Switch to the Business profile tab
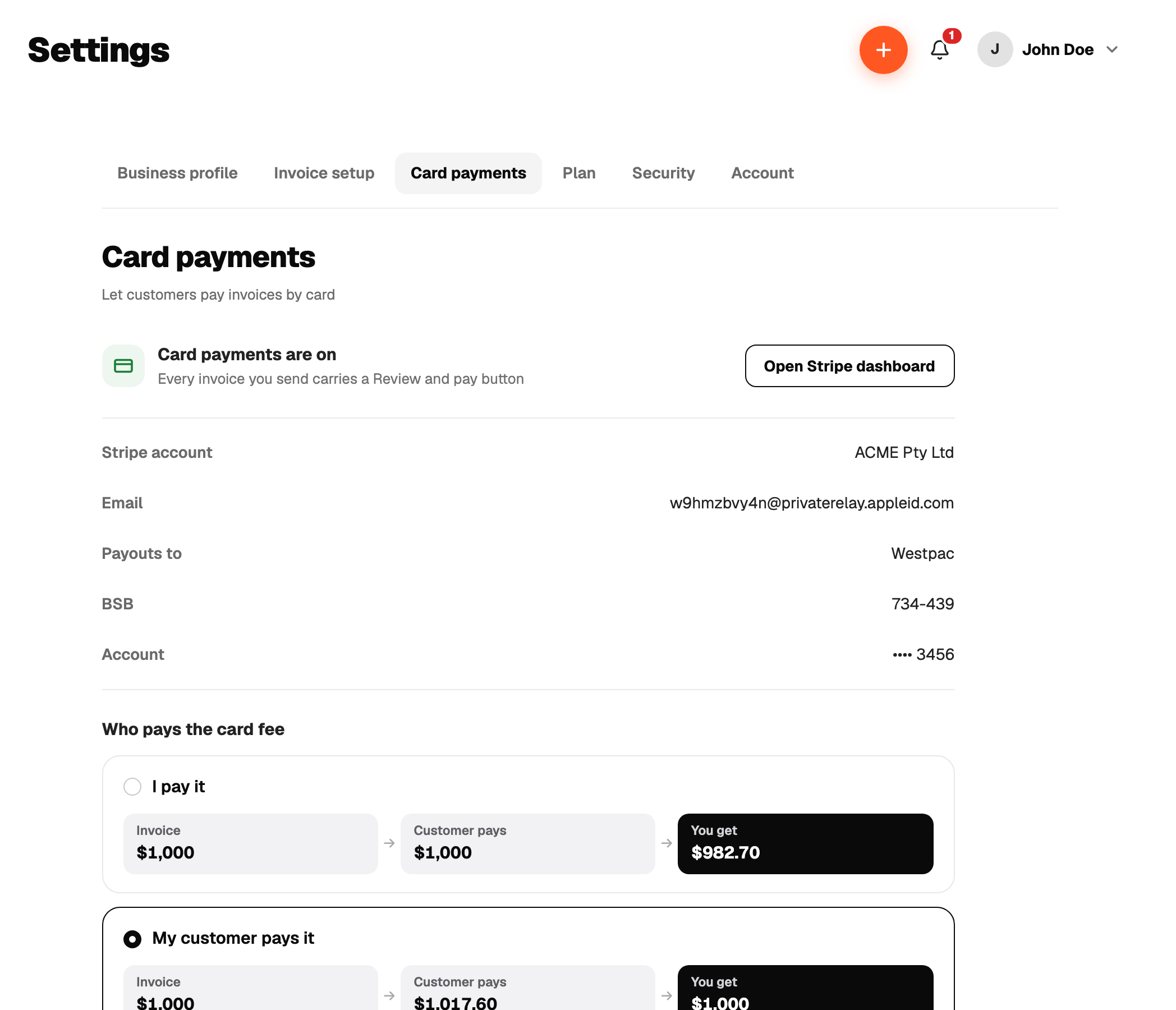 click(177, 173)
